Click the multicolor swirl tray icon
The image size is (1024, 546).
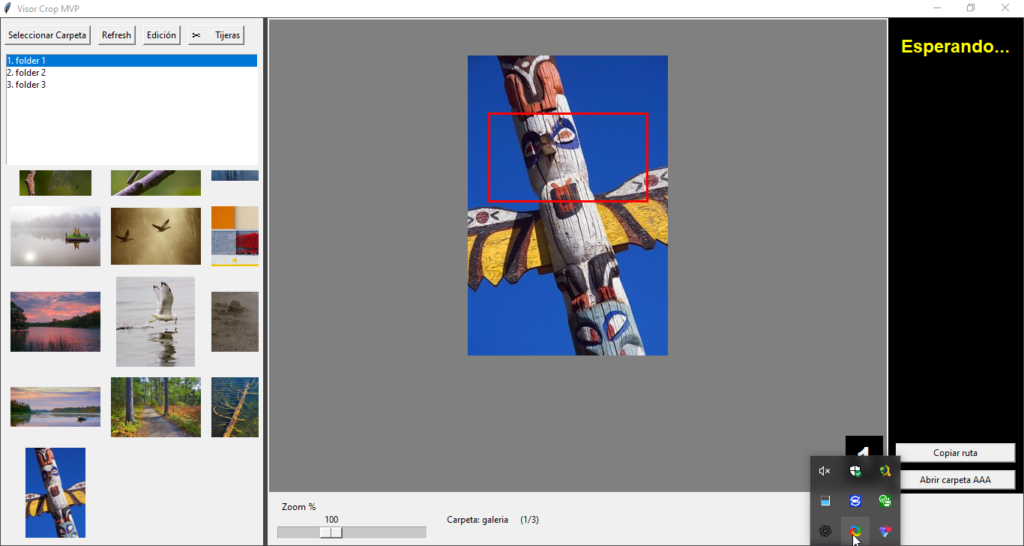(855, 531)
